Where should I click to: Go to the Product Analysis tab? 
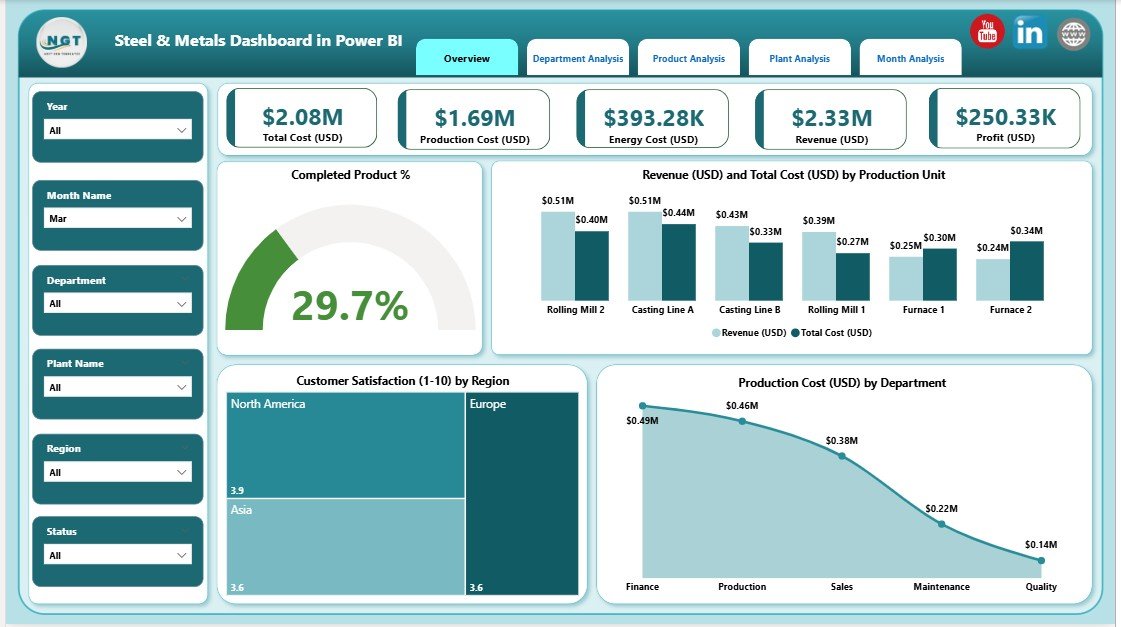[x=689, y=58]
